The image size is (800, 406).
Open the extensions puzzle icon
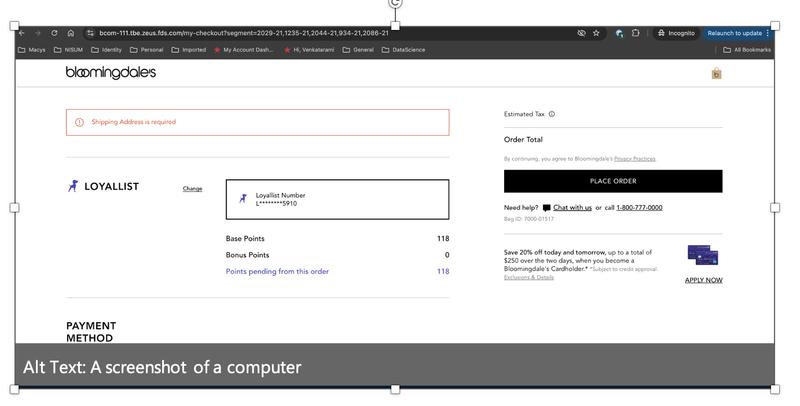point(635,33)
